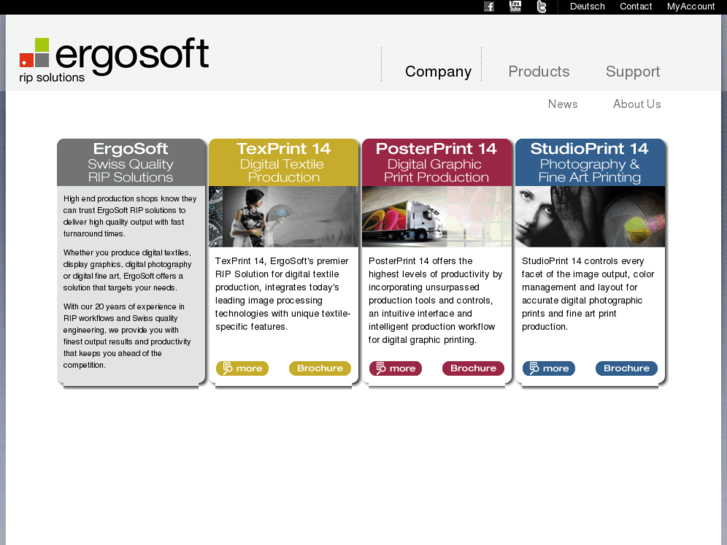727x545 pixels.
Task: Select the News submenu item
Action: (x=562, y=104)
